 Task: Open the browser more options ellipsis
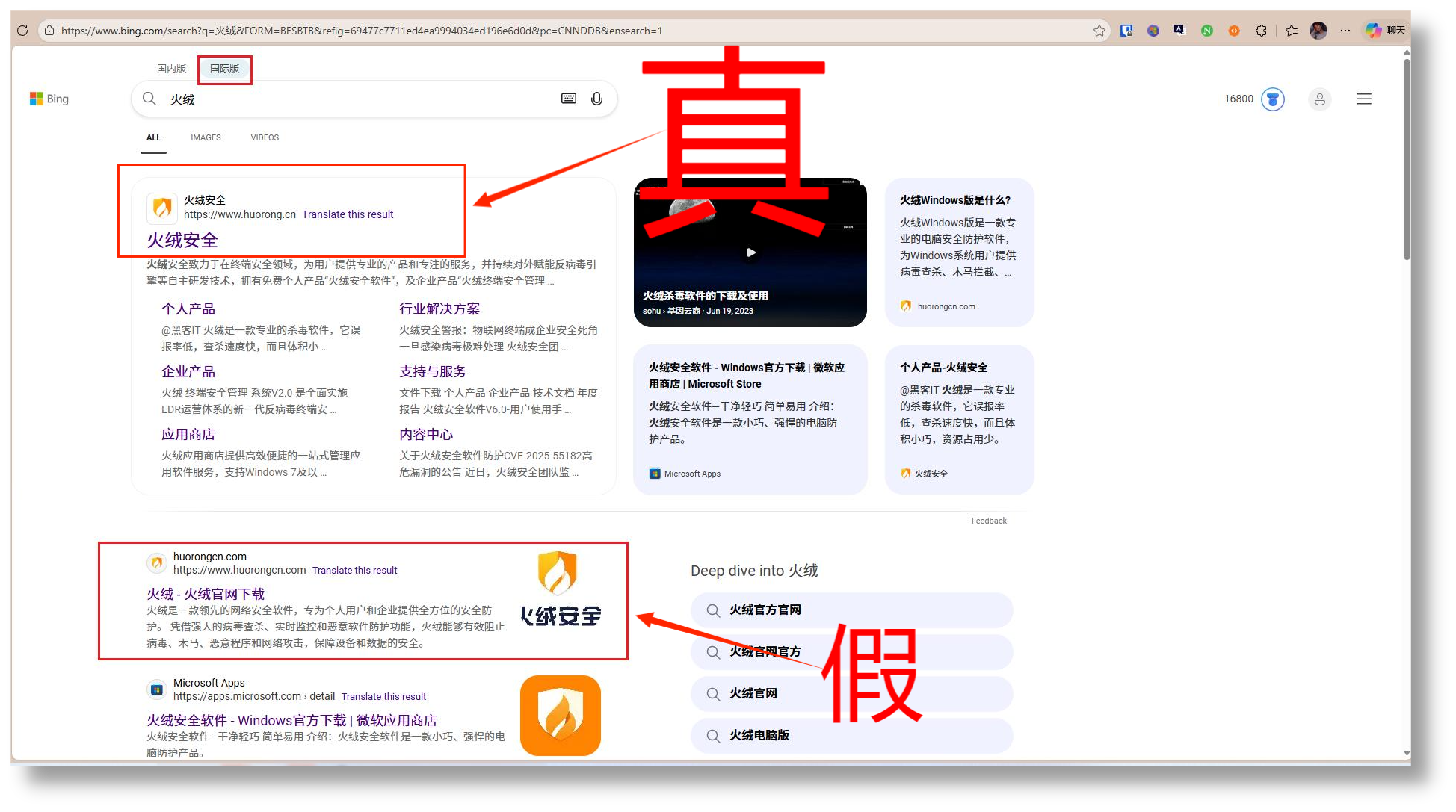pyautogui.click(x=1345, y=31)
